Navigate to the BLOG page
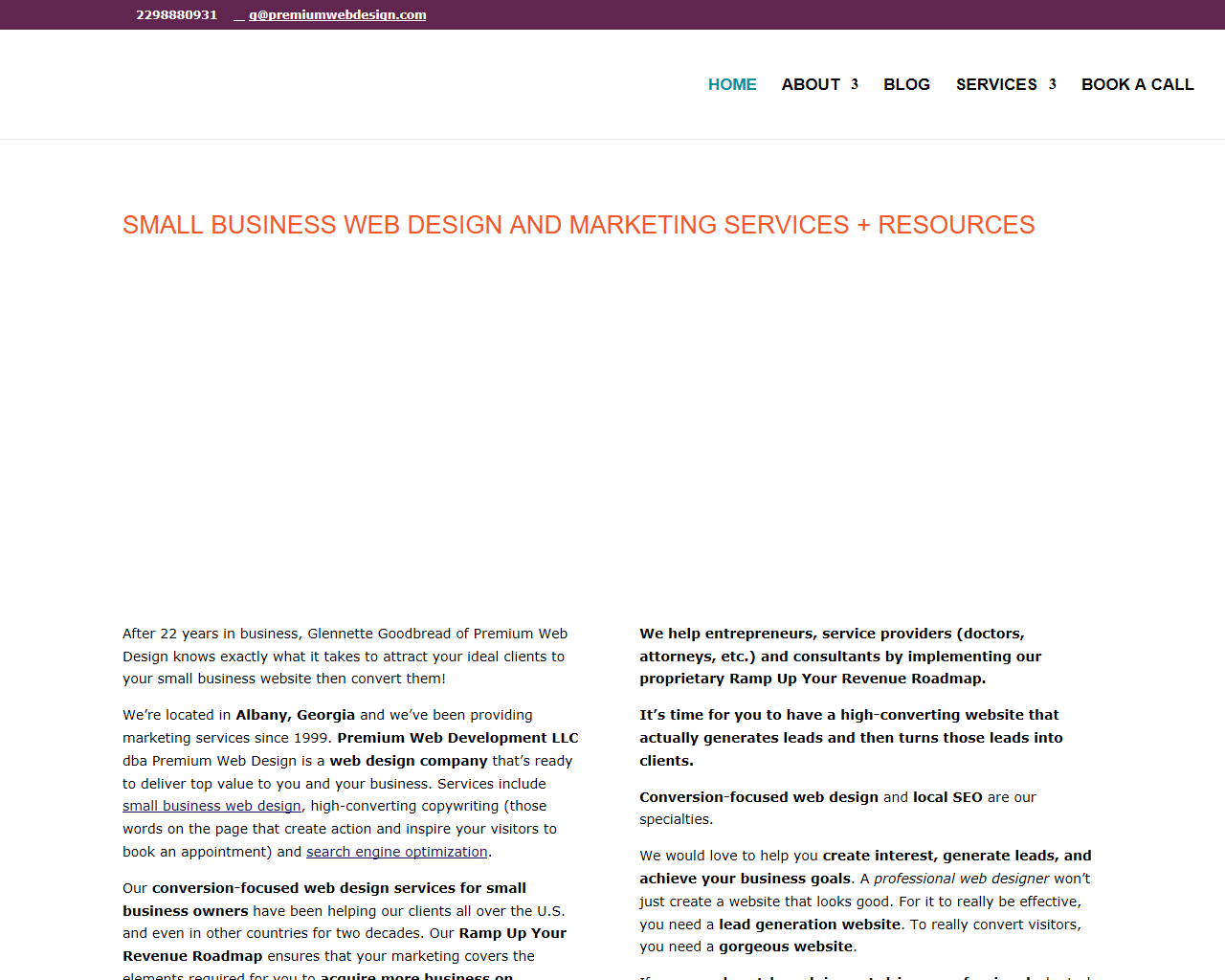The image size is (1225, 980). coord(906,84)
